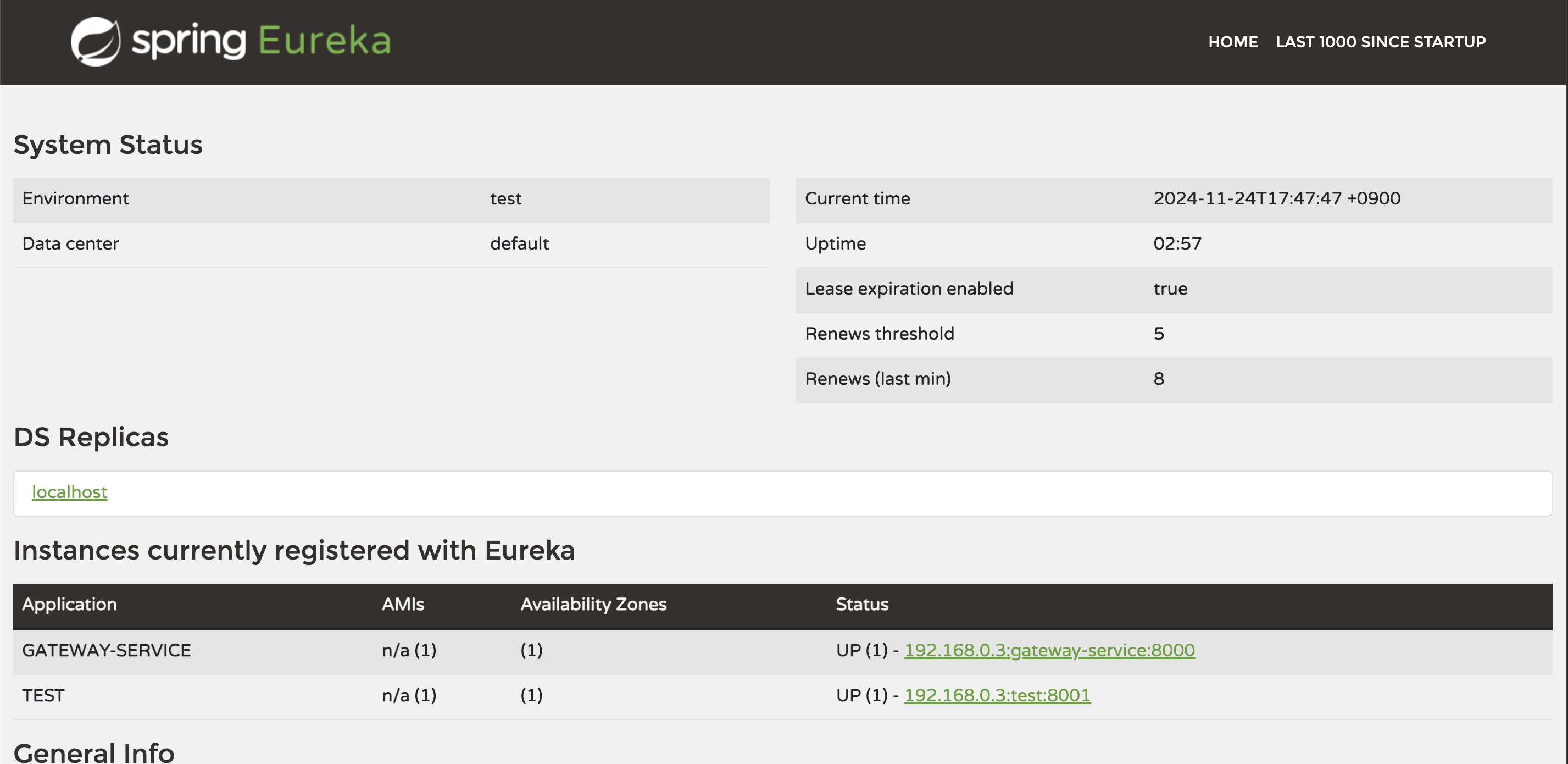Open the HOME navigation item
The width and height of the screenshot is (1568, 764).
1233,42
